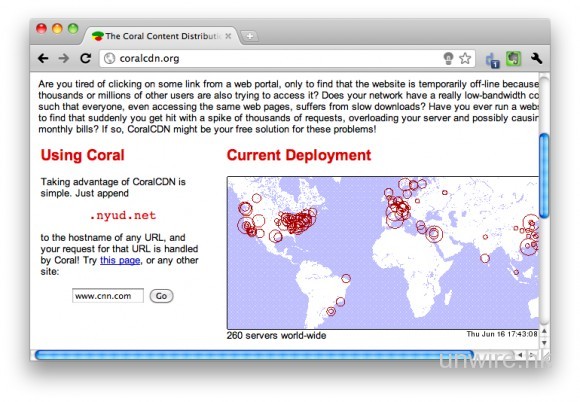Click the coralcdn.org address bar
The height and width of the screenshot is (402, 580).
pyautogui.click(x=287, y=58)
